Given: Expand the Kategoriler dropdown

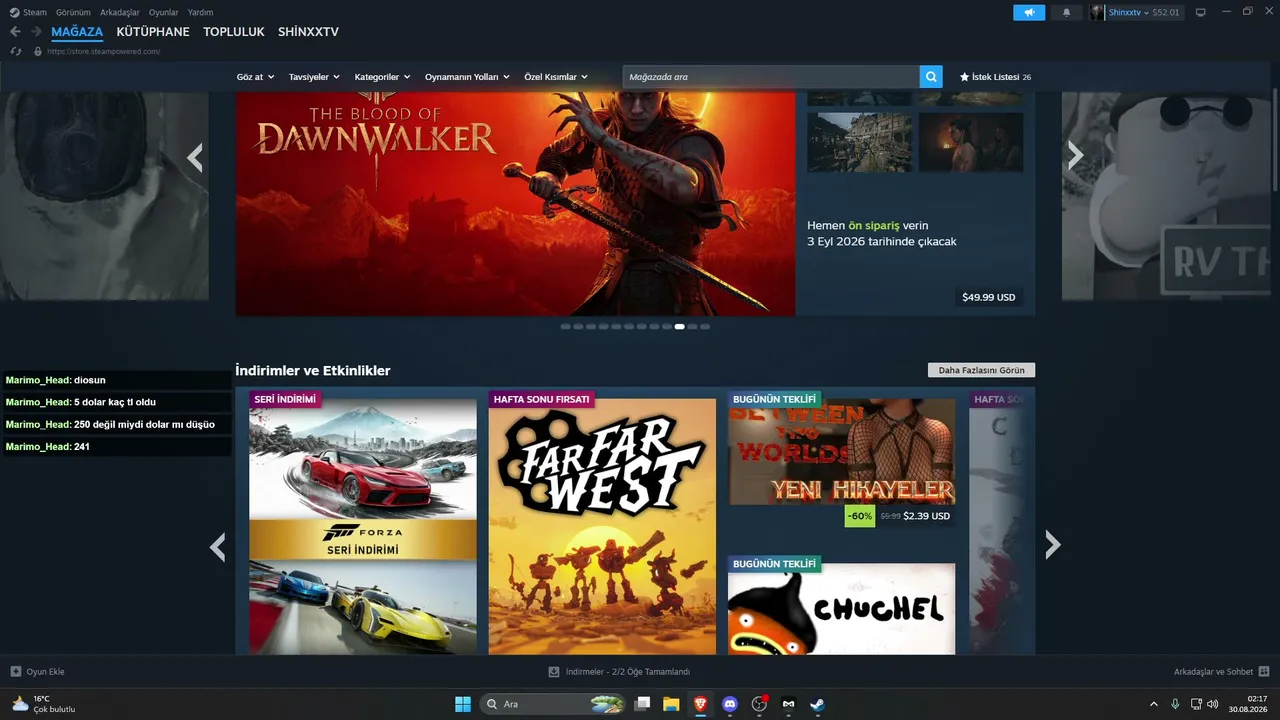Looking at the screenshot, I should (382, 77).
